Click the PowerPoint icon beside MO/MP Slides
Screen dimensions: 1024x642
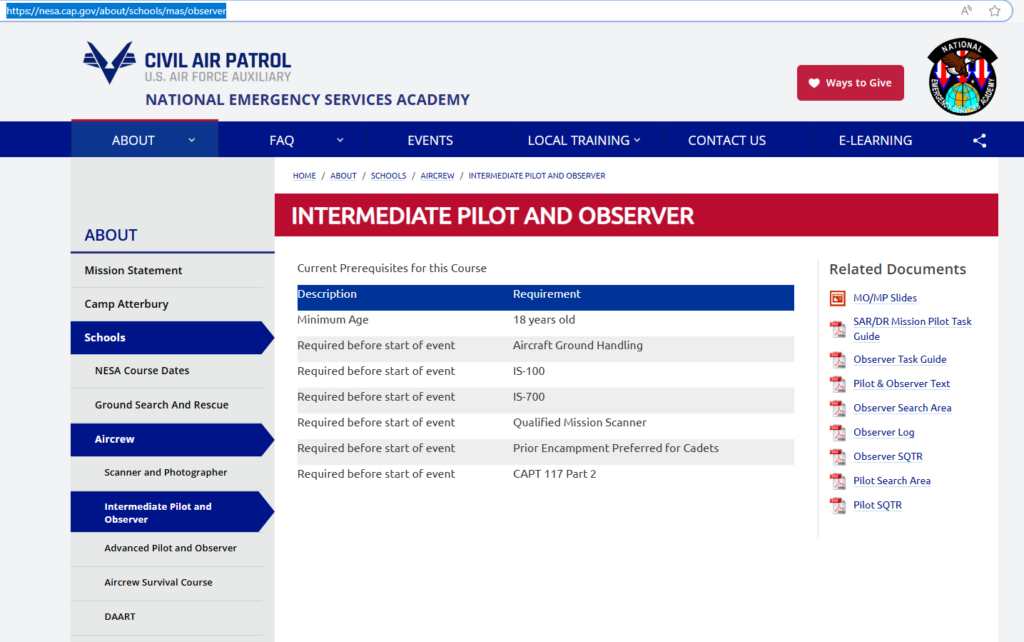(838, 298)
